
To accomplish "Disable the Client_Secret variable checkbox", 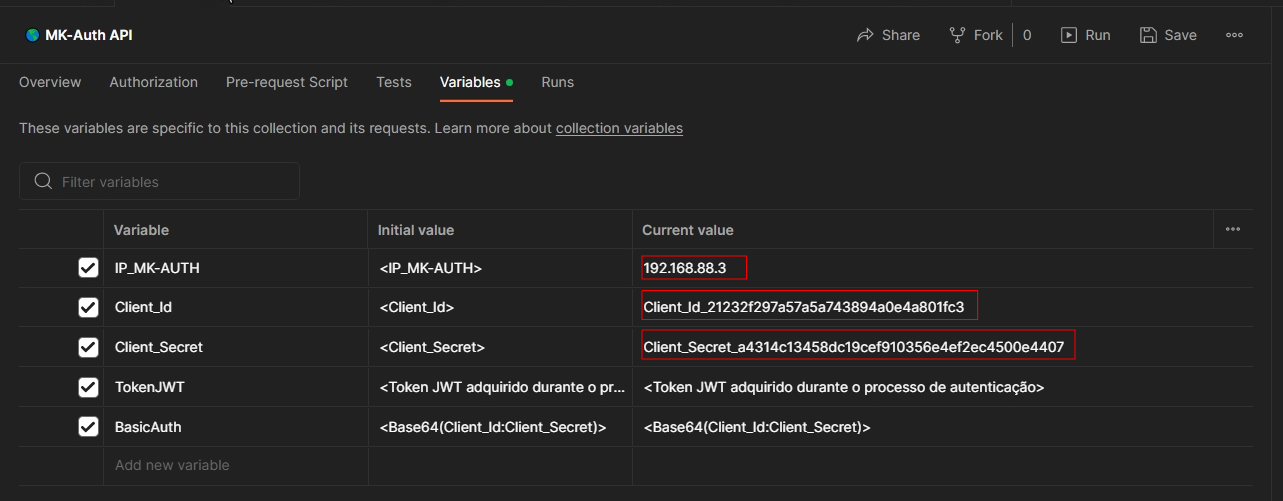I will coord(88,347).
